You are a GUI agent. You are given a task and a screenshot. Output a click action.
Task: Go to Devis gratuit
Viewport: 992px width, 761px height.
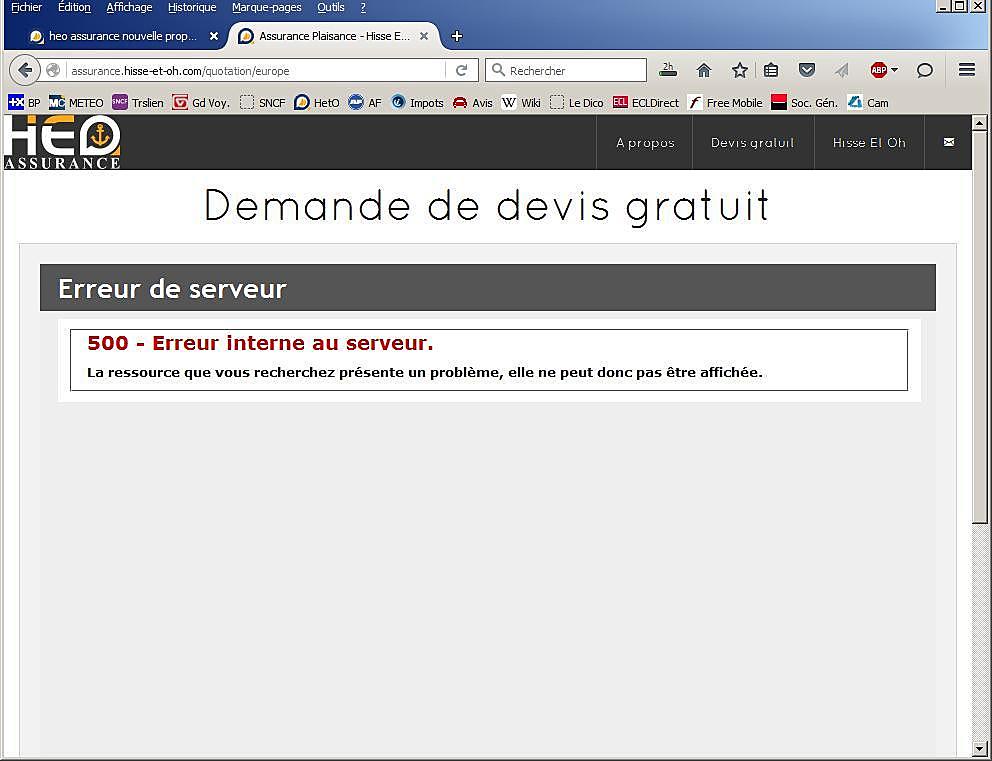pos(753,142)
